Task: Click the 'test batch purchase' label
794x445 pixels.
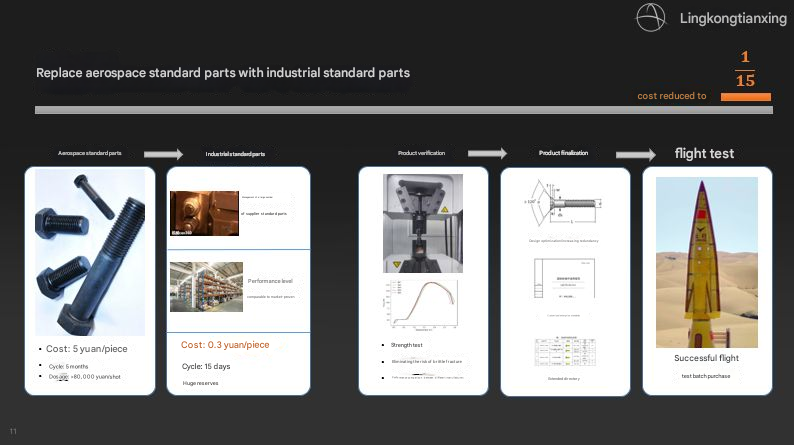Action: coord(706,376)
